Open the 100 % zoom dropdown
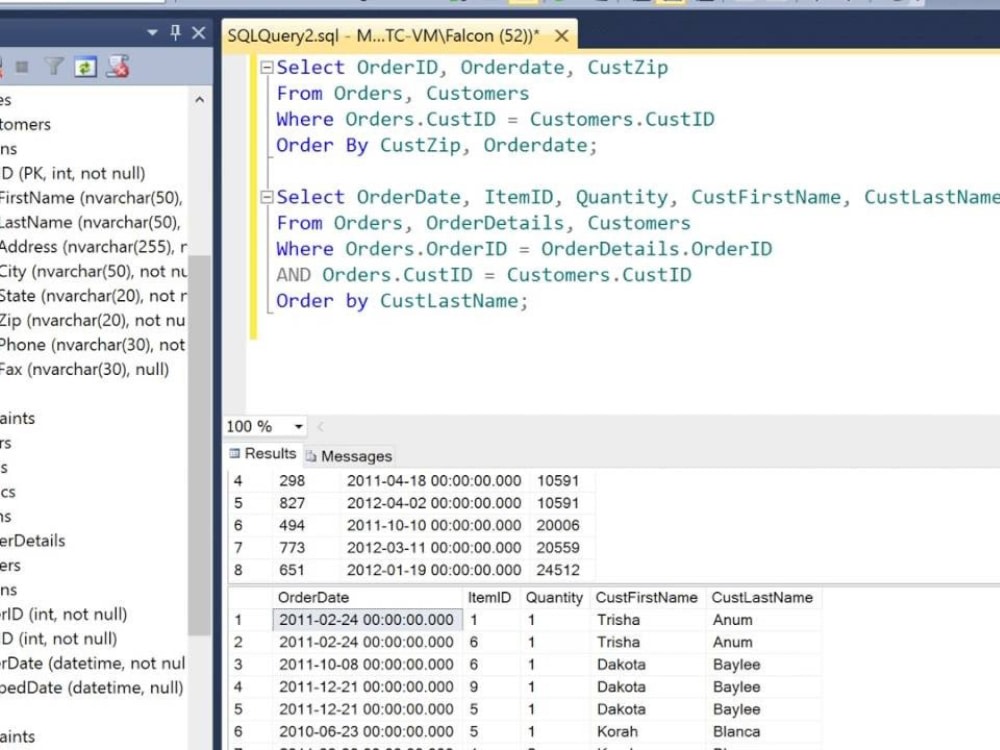The width and height of the screenshot is (1000, 750). (x=298, y=426)
